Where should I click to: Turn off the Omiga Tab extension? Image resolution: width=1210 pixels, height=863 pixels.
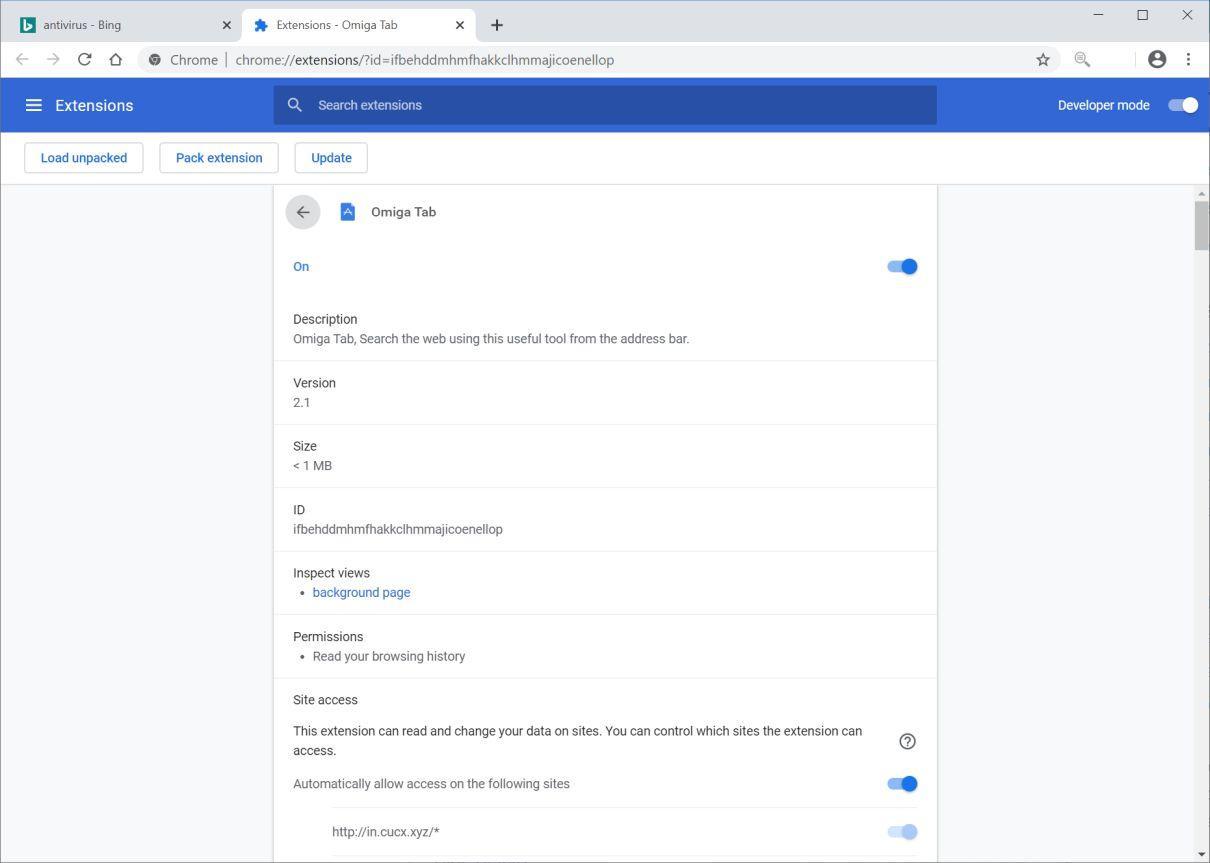(x=902, y=266)
